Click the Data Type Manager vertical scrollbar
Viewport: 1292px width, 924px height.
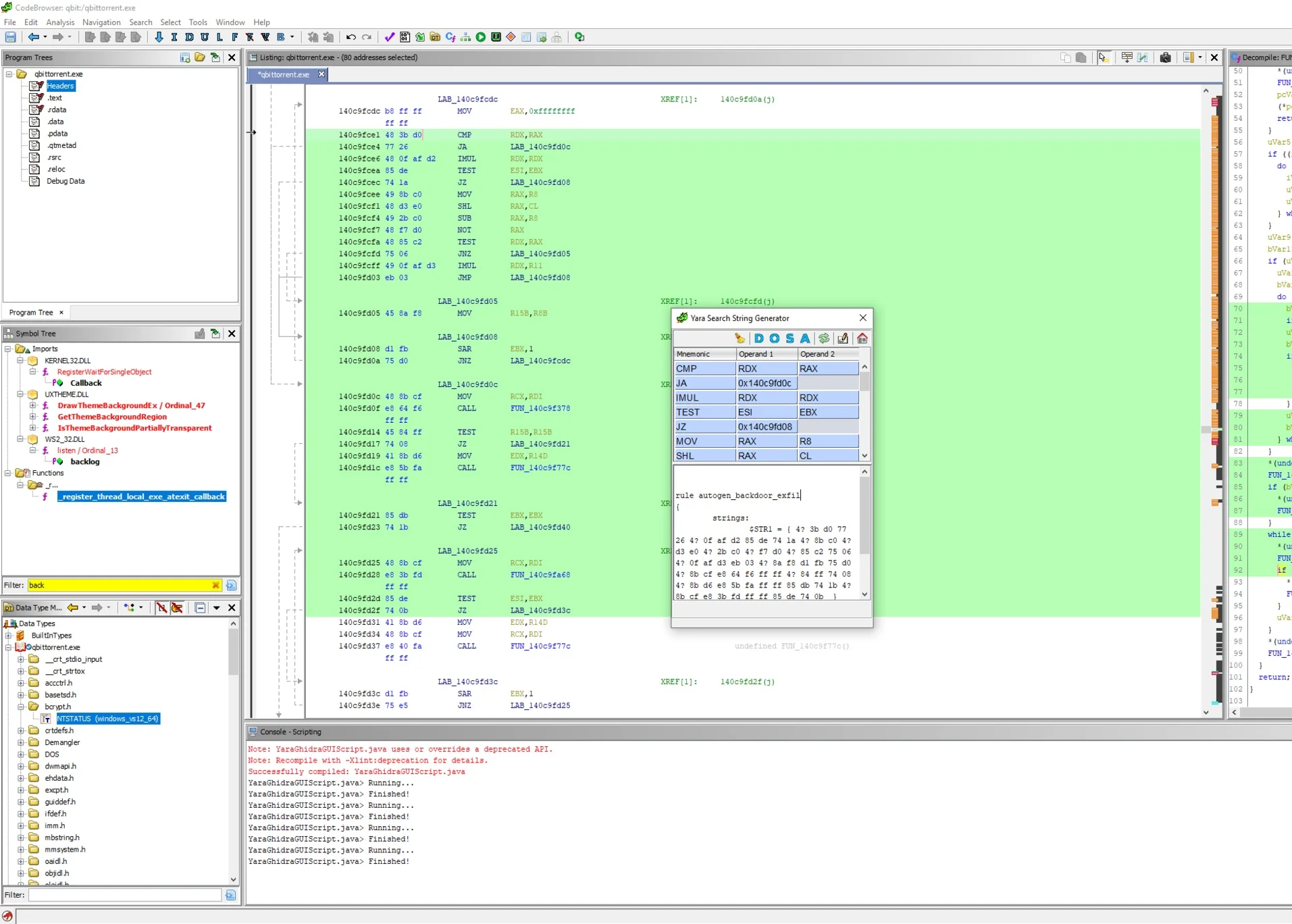pos(234,751)
